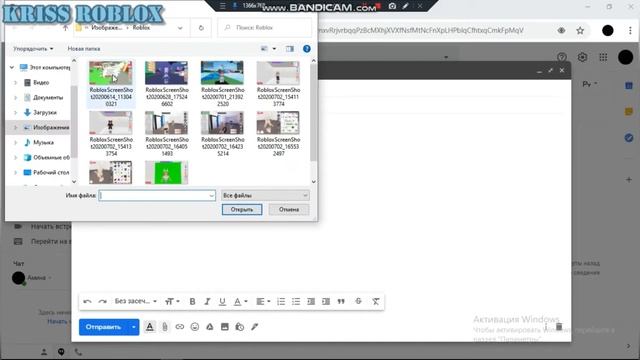Select thumbnail RobloxScreenShot20200614_11304

(x=111, y=84)
